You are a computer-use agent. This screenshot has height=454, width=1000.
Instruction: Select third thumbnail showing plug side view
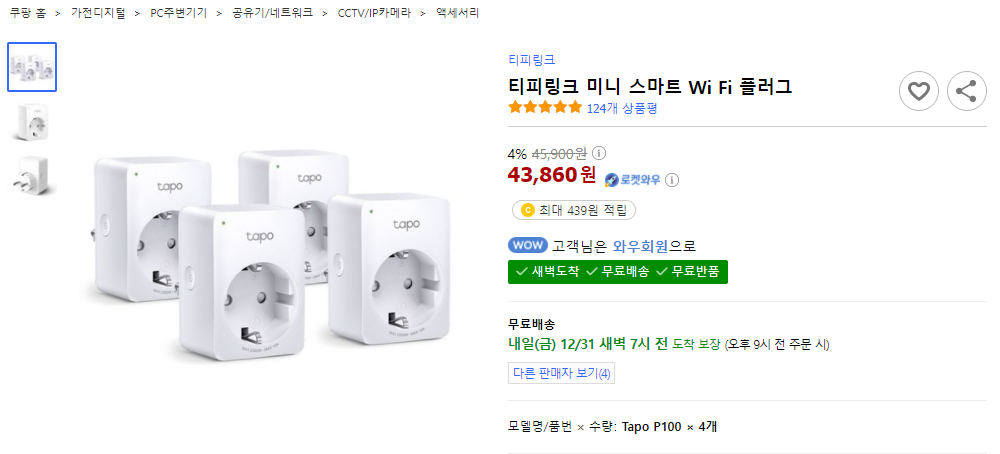(x=32, y=176)
